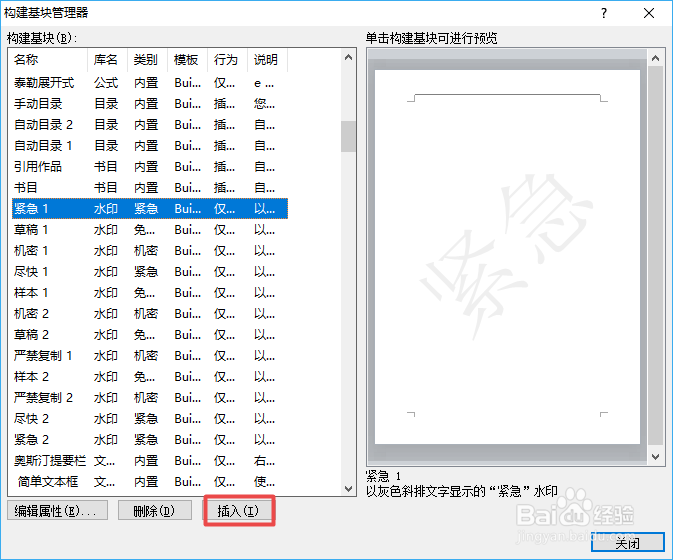Screen dimensions: 673x560
Task: Select the 严禁复制 2 watermark
Action: tap(150, 398)
